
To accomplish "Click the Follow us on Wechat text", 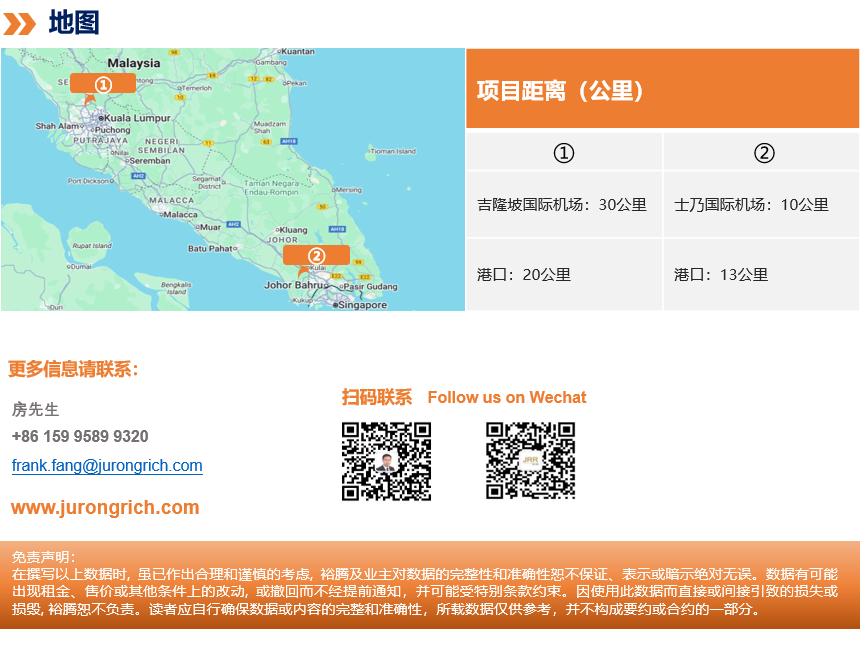I will 507,398.
